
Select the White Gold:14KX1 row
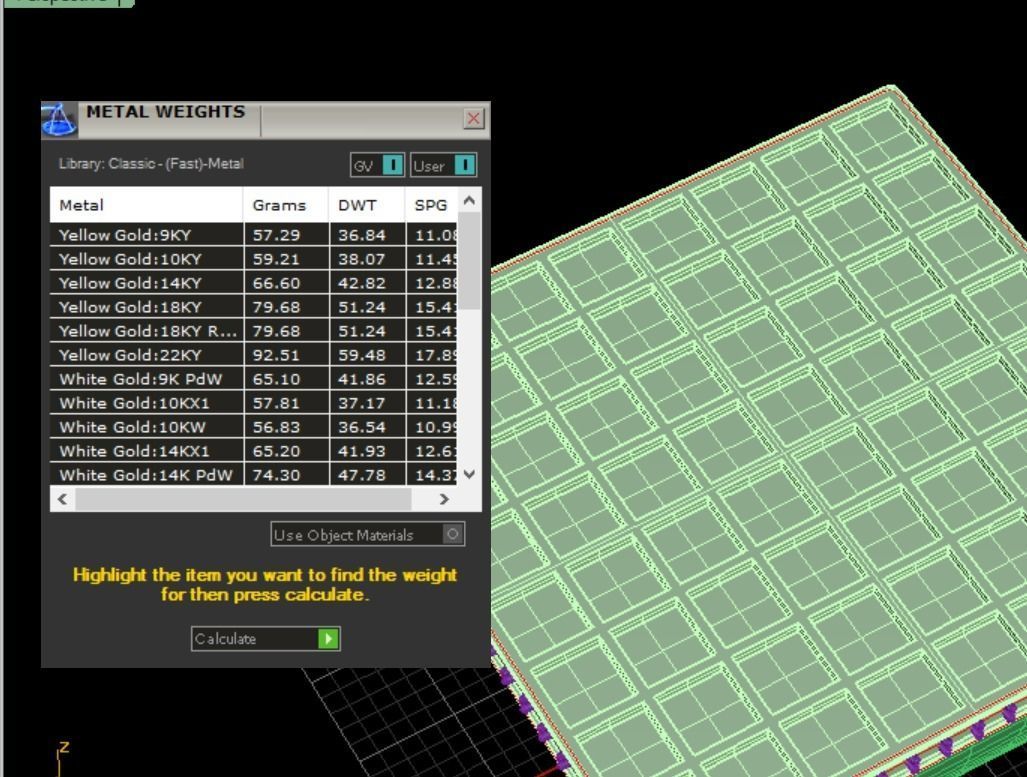[x=253, y=451]
